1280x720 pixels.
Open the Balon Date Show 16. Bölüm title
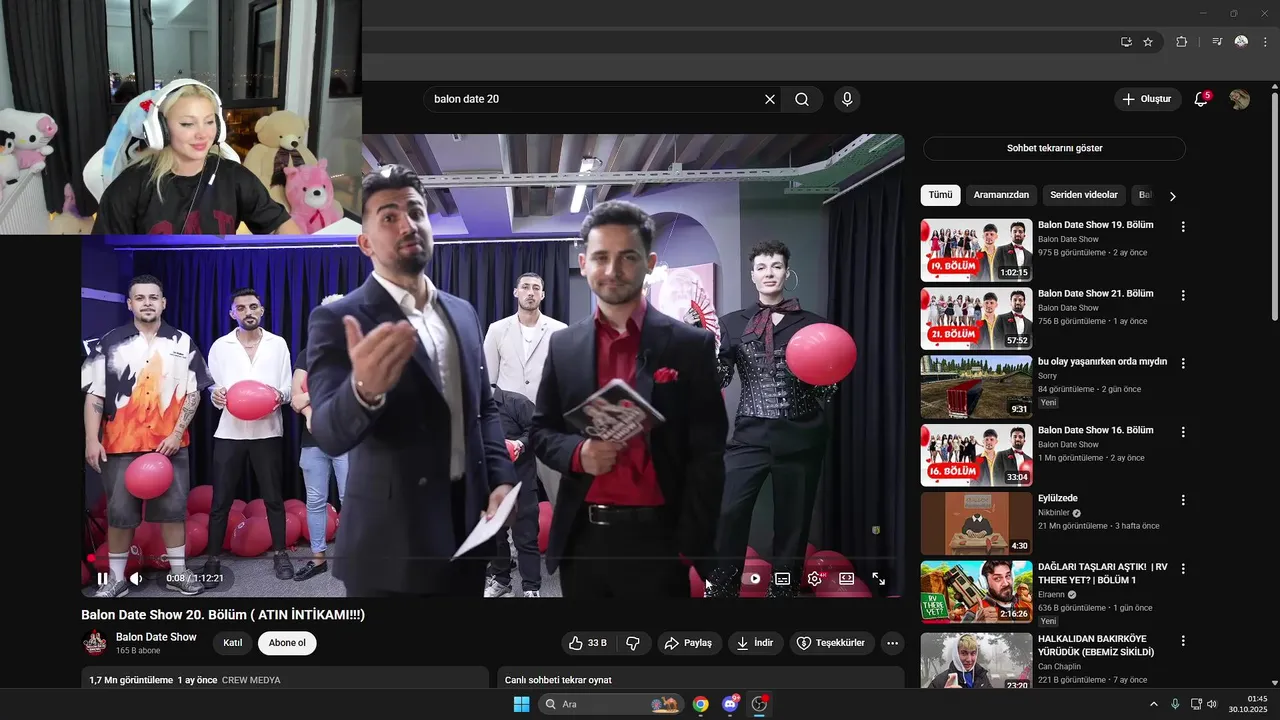tap(1095, 430)
